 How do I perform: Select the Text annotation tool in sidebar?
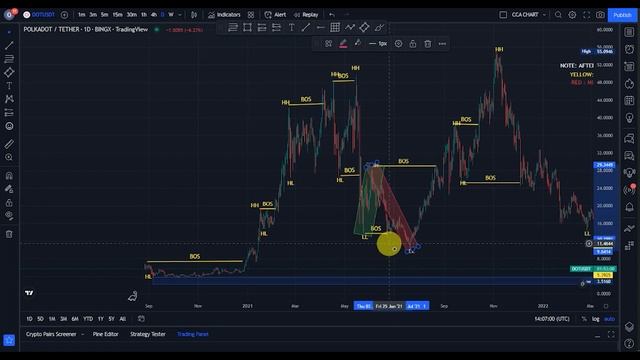click(x=9, y=86)
